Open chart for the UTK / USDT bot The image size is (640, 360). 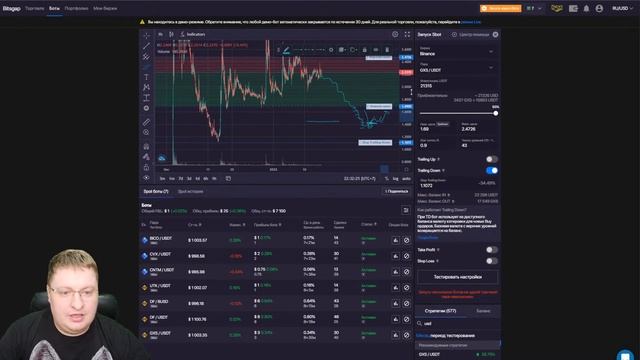click(x=396, y=287)
